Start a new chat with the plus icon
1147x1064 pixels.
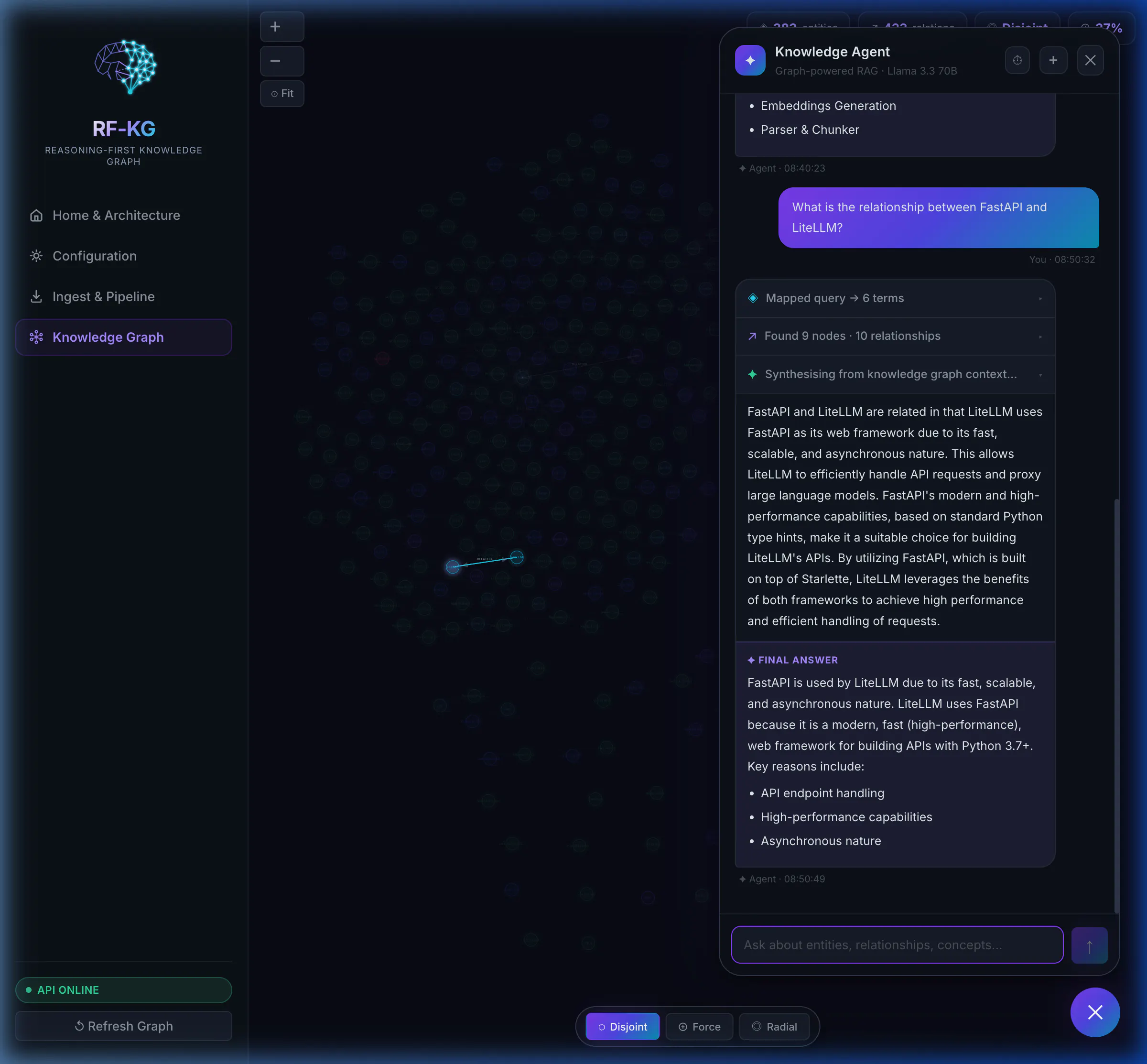(1053, 60)
